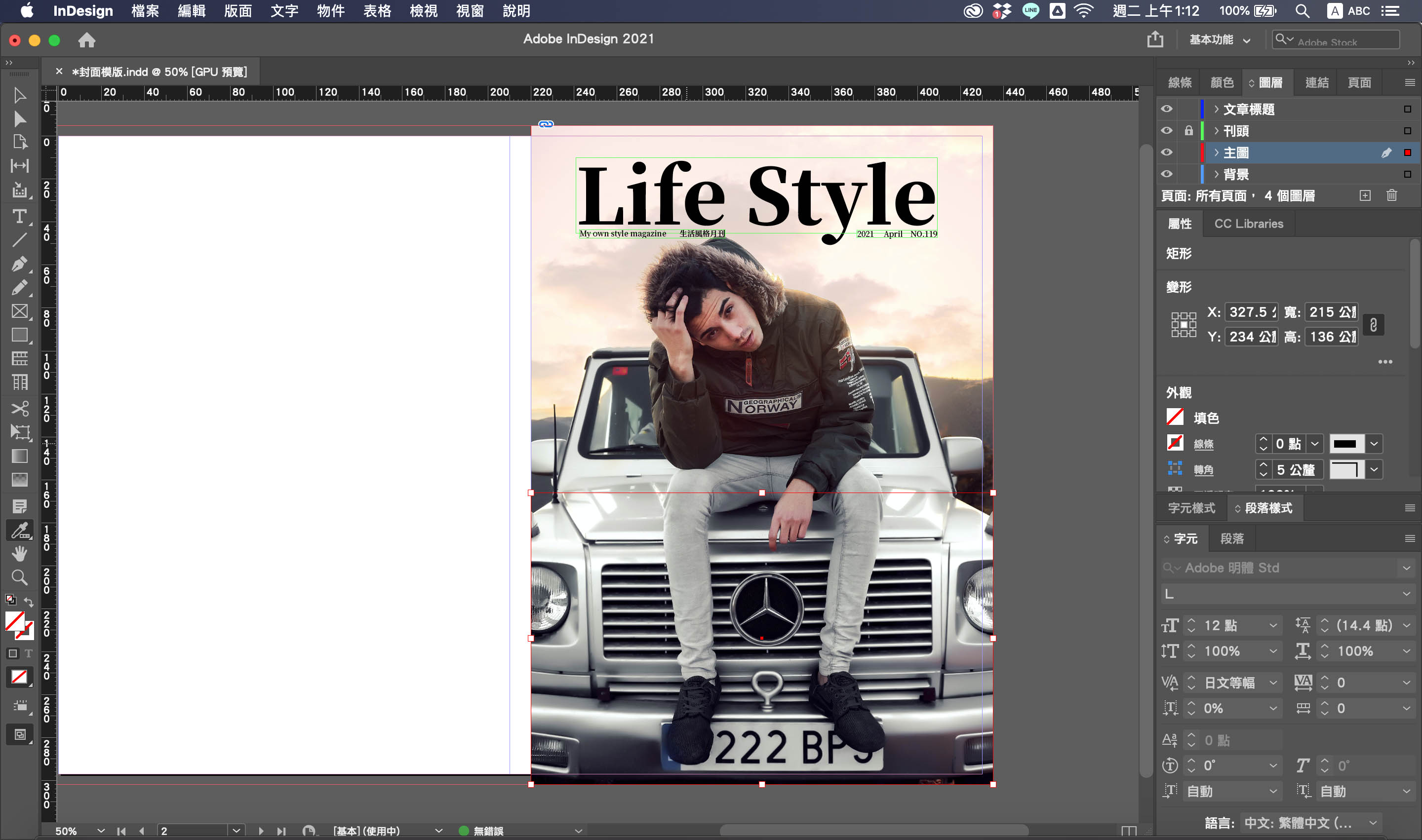Click the create new layer icon
Screen dimensions: 1422x840
(1365, 196)
